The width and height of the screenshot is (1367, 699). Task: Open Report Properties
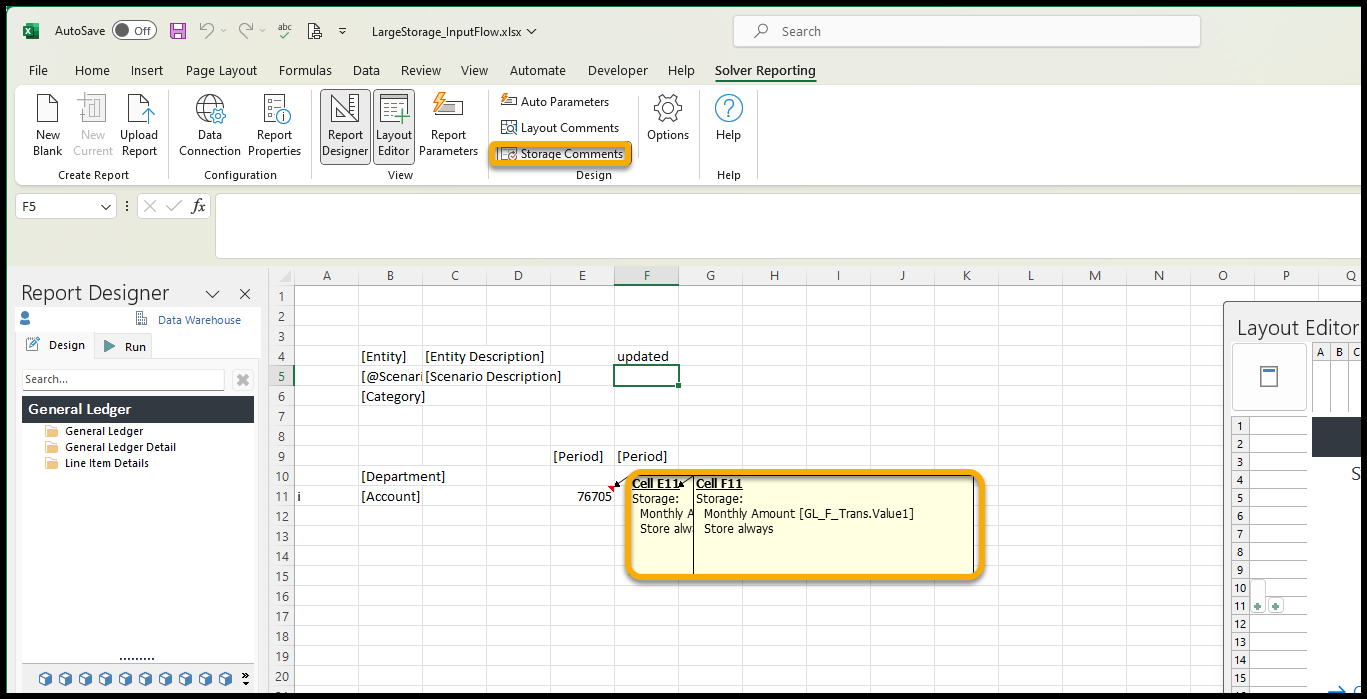pos(274,125)
